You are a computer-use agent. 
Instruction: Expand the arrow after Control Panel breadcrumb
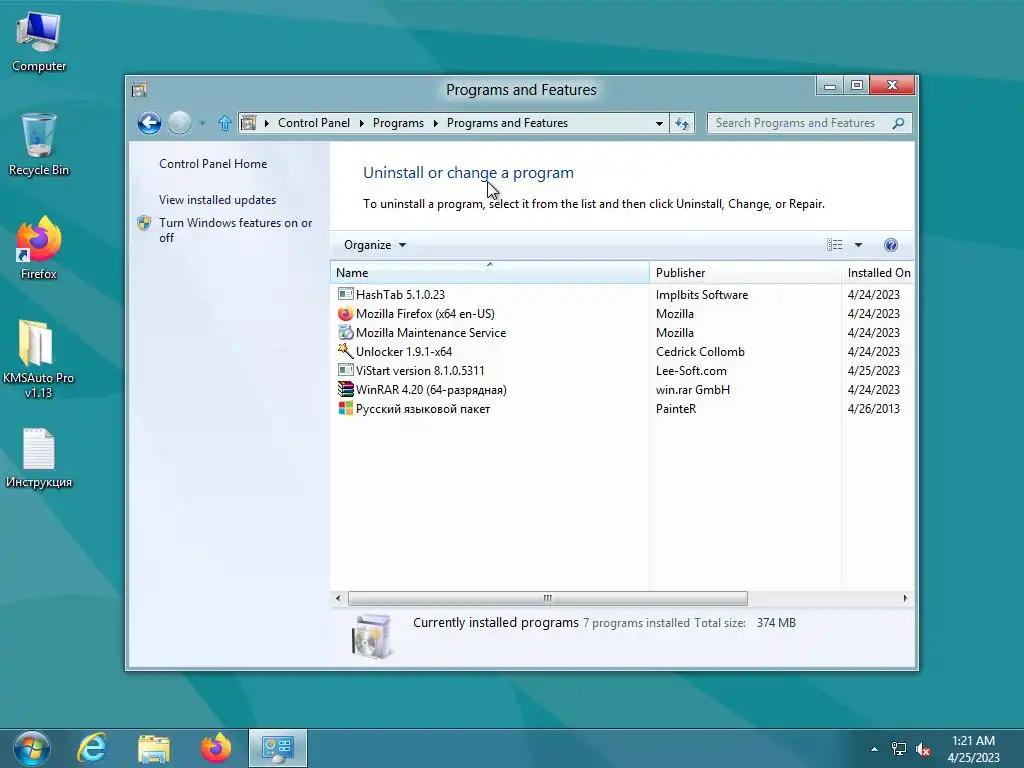tap(361, 123)
